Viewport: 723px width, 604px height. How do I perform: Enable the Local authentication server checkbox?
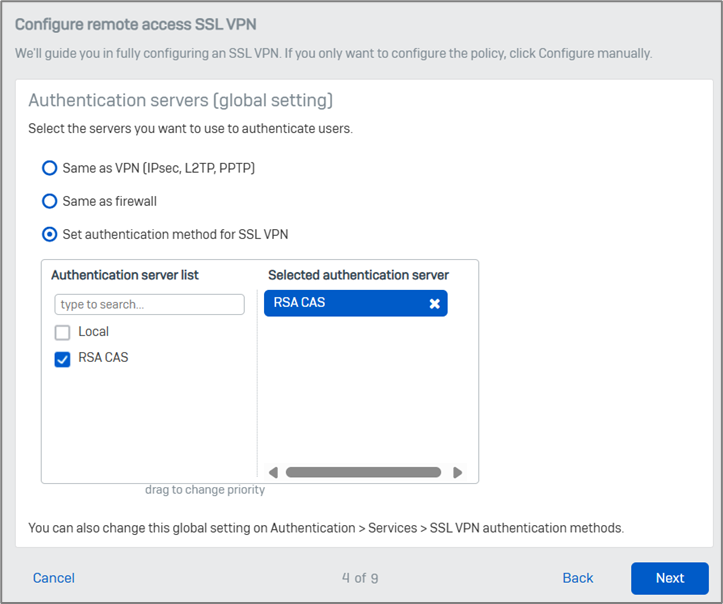click(x=62, y=332)
